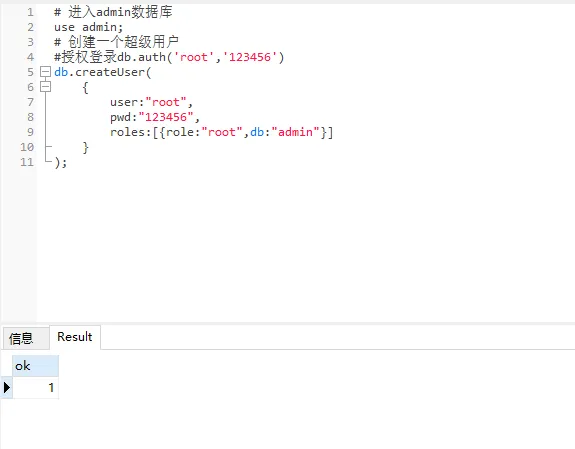Click the user "root" string value
This screenshot has width=575, height=449.
166,102
